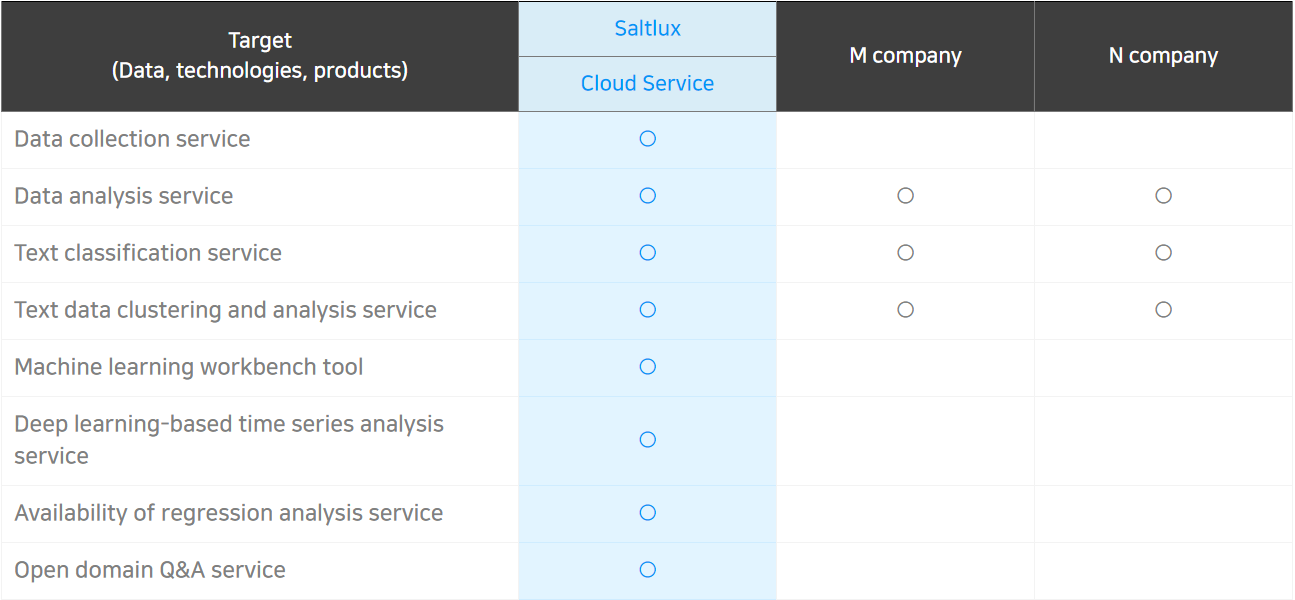Click N company circle for Text data clustering row

[x=1163, y=310]
